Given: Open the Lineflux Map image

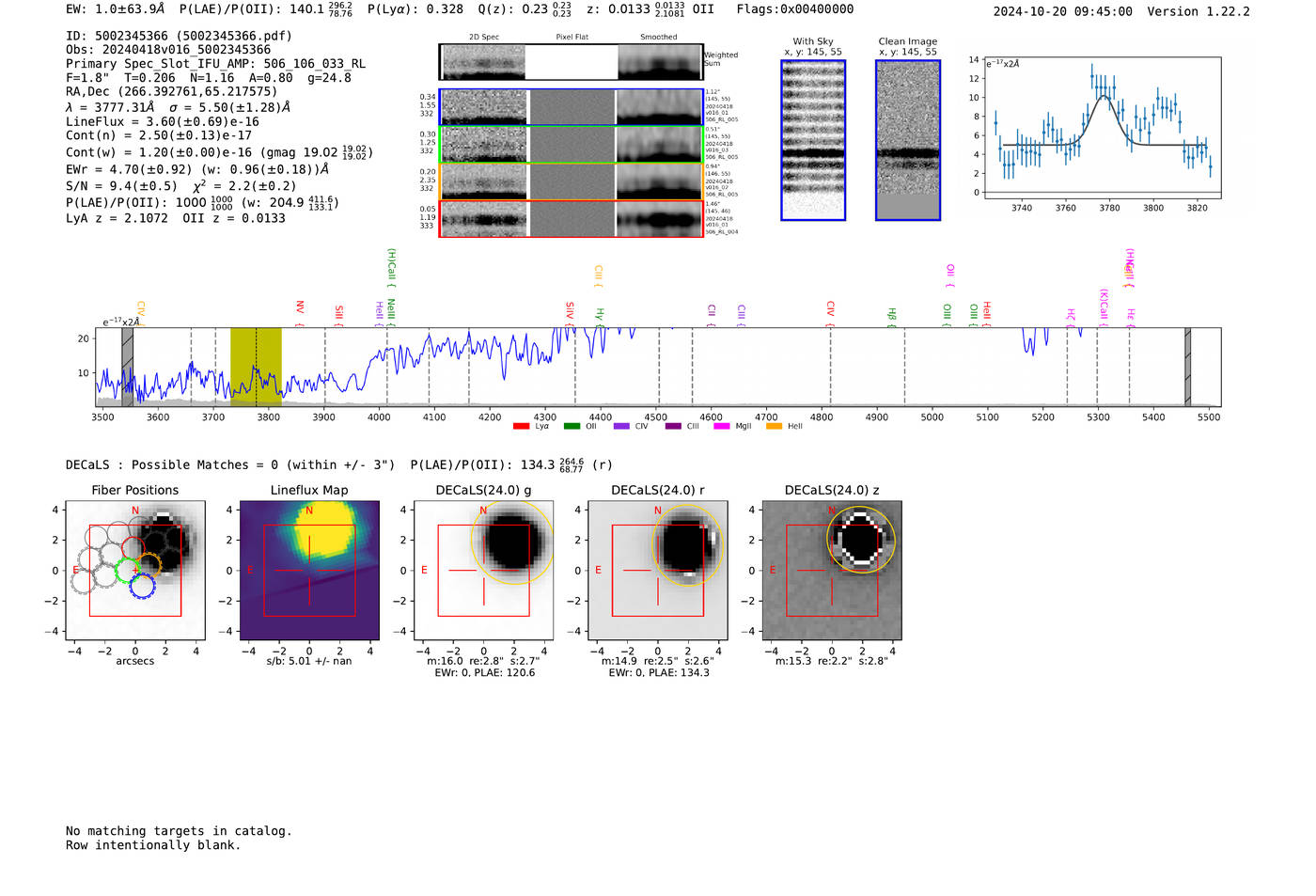Looking at the screenshot, I should click(x=309, y=570).
